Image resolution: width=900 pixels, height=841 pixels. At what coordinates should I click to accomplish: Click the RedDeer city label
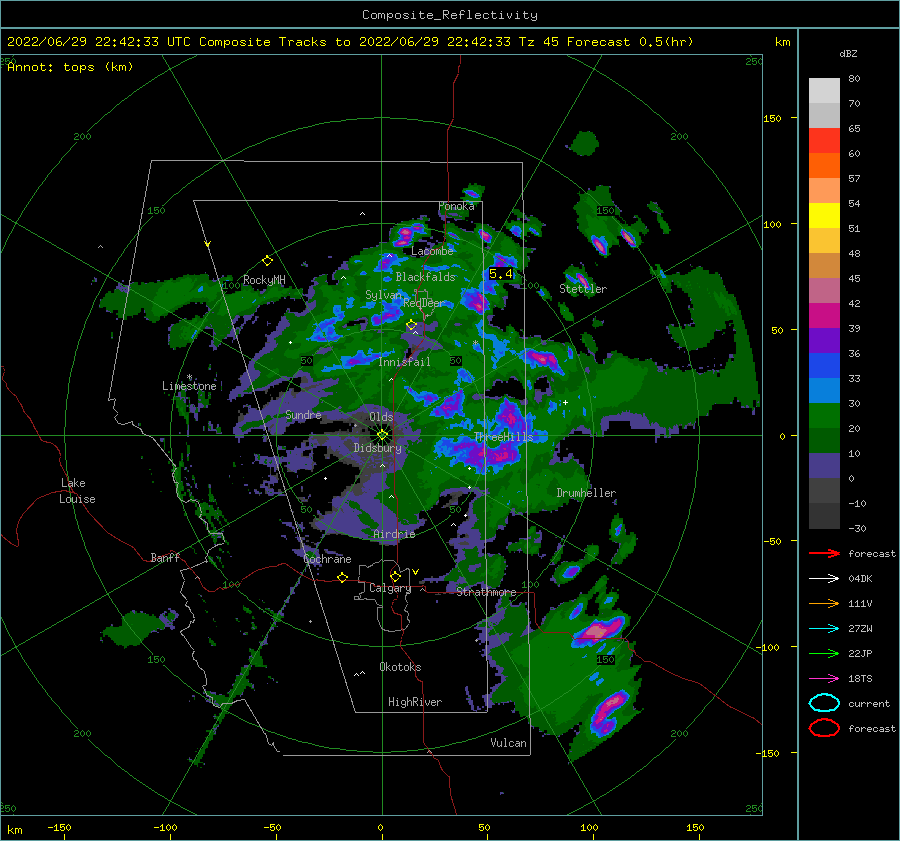[x=424, y=303]
